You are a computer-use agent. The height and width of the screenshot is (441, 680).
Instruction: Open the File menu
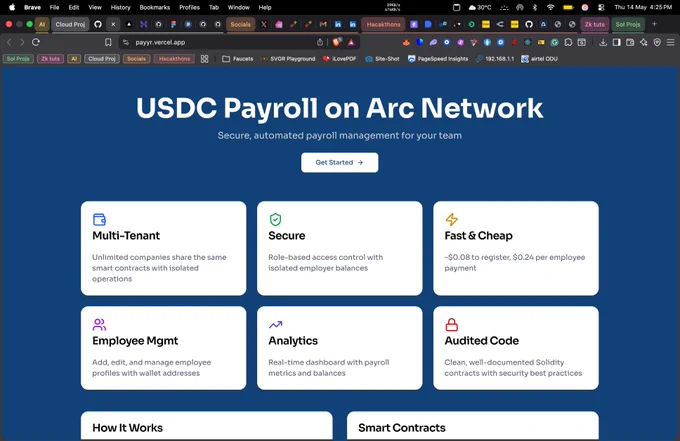point(54,7)
